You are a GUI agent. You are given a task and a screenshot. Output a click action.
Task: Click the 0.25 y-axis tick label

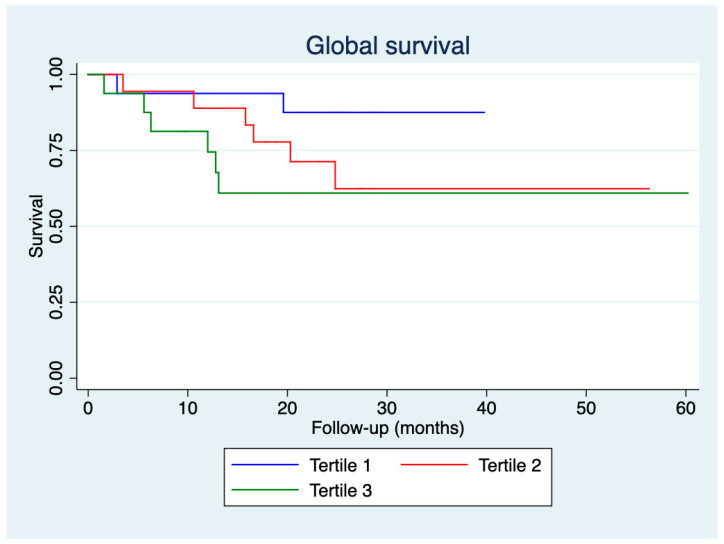click(56, 302)
